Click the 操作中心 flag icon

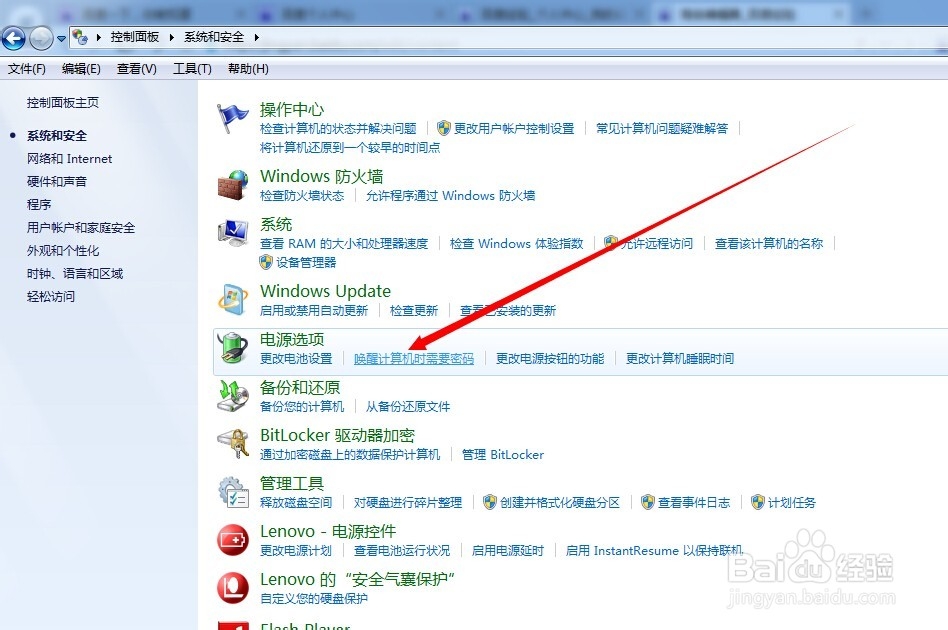233,118
